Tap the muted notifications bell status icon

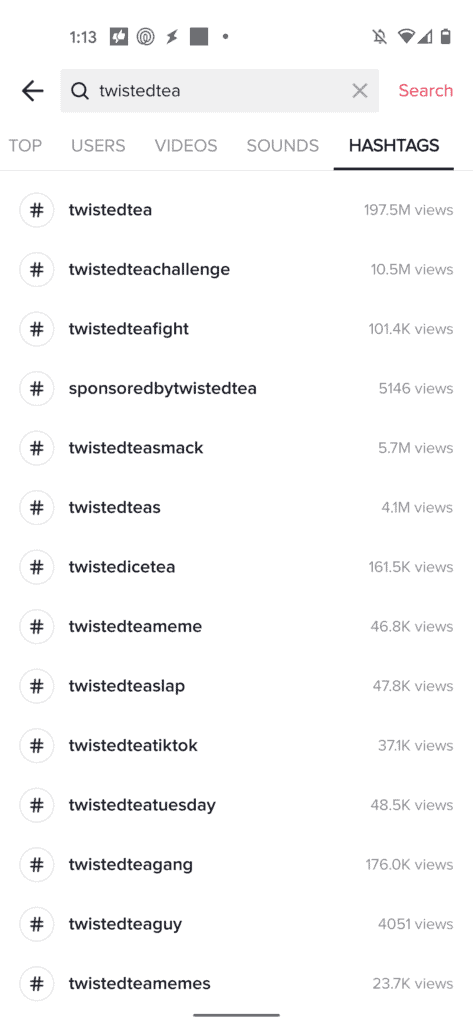coord(380,37)
